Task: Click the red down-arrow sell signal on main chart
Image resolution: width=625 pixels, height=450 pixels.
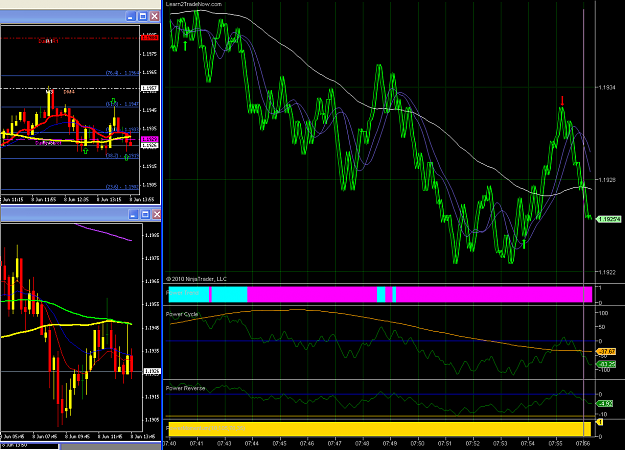Action: [562, 100]
